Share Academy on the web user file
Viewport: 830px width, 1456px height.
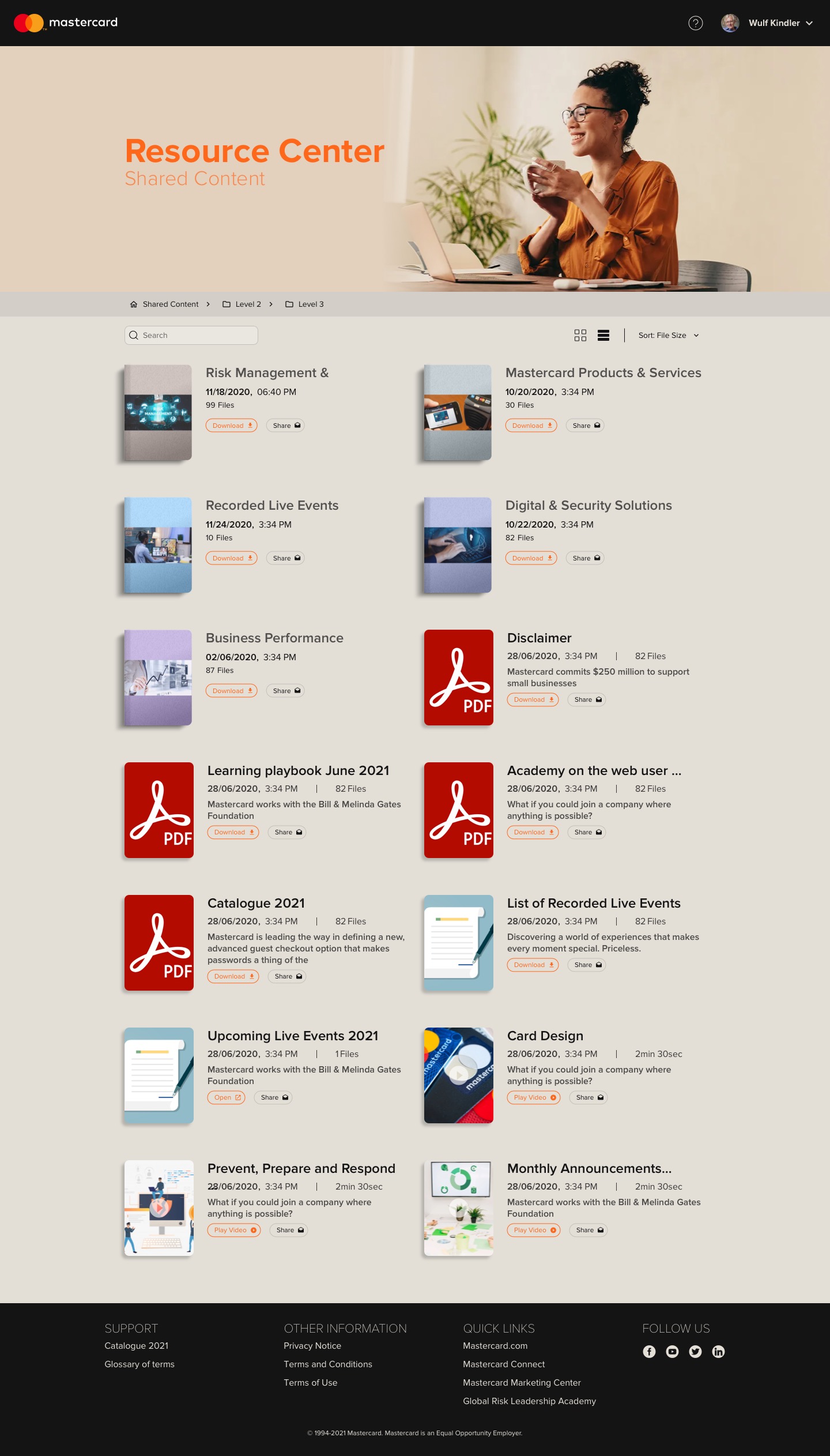coord(587,832)
